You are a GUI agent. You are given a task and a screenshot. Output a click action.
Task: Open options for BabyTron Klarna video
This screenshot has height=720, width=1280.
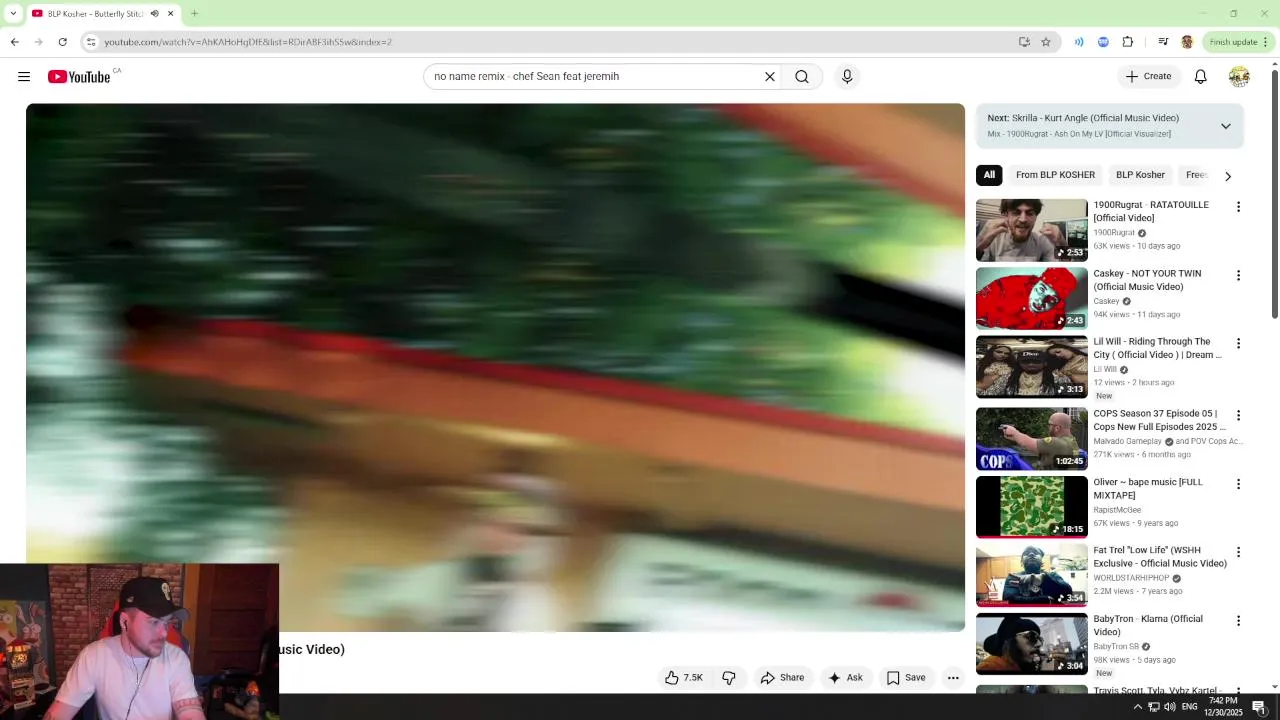[x=1238, y=620]
